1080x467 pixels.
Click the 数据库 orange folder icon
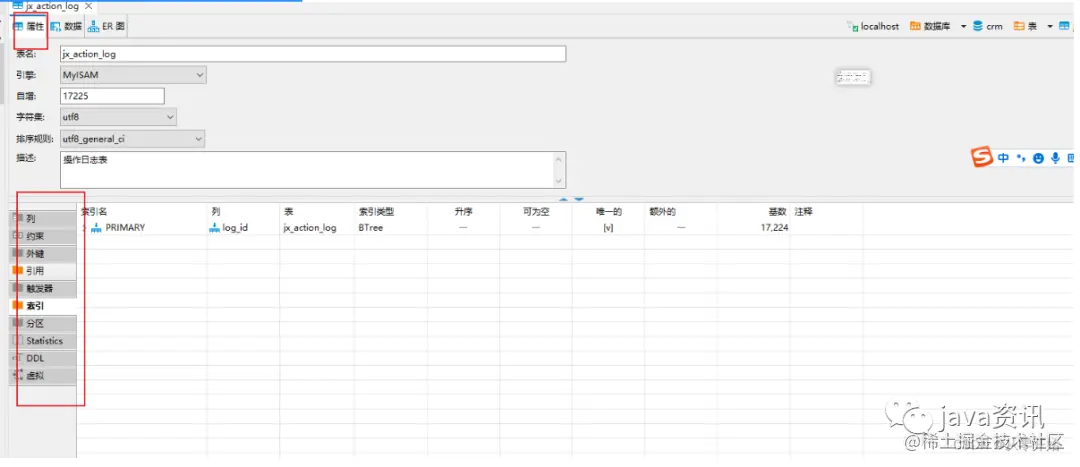[x=915, y=26]
